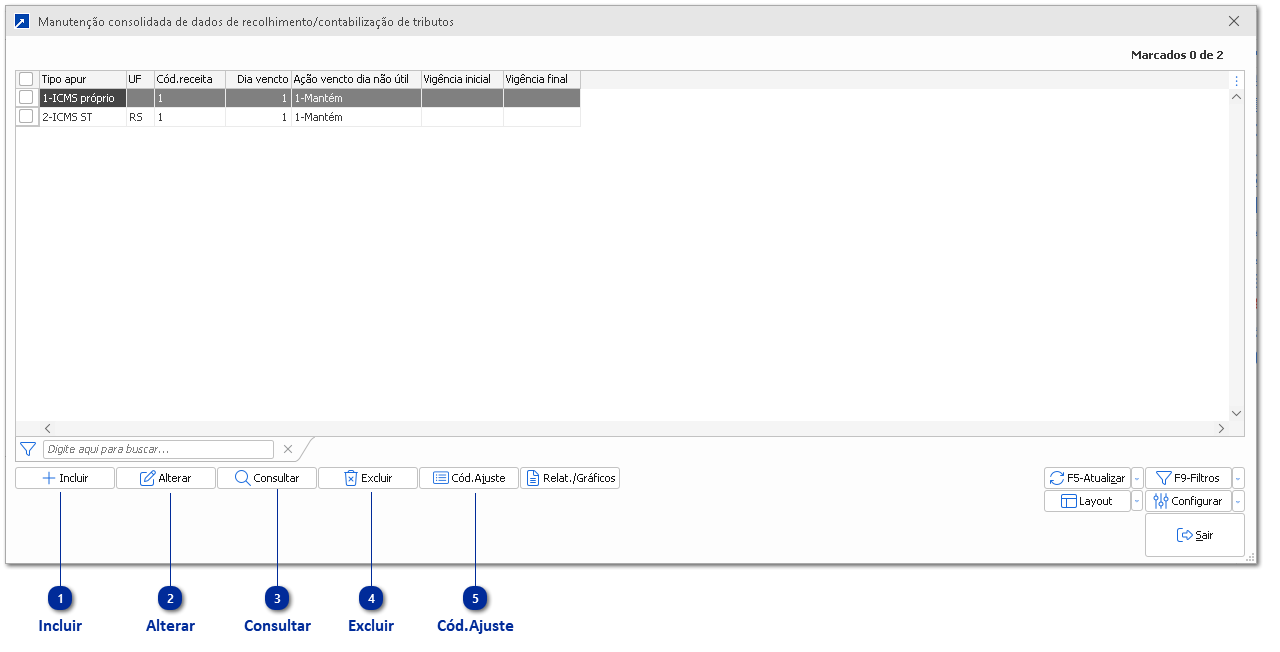The height and width of the screenshot is (652, 1280).
Task: Click the vertical scrollbar up arrow
Action: (1237, 98)
